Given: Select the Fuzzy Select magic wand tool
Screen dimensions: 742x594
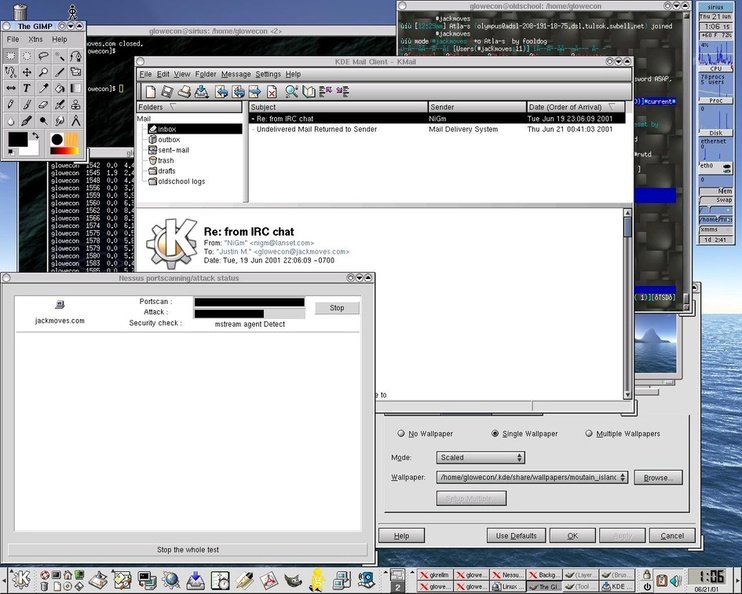Looking at the screenshot, I should tap(59, 56).
